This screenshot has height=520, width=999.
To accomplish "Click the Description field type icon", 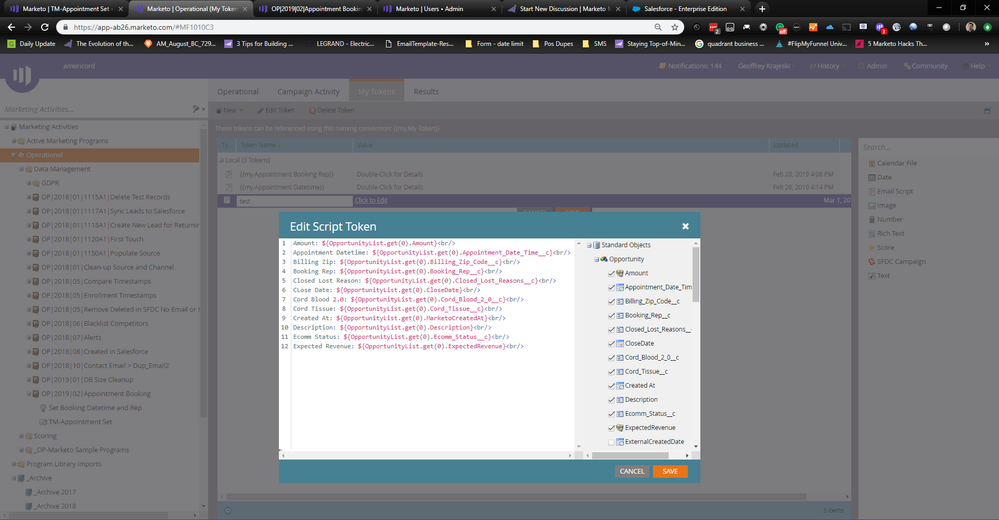I will [x=620, y=399].
